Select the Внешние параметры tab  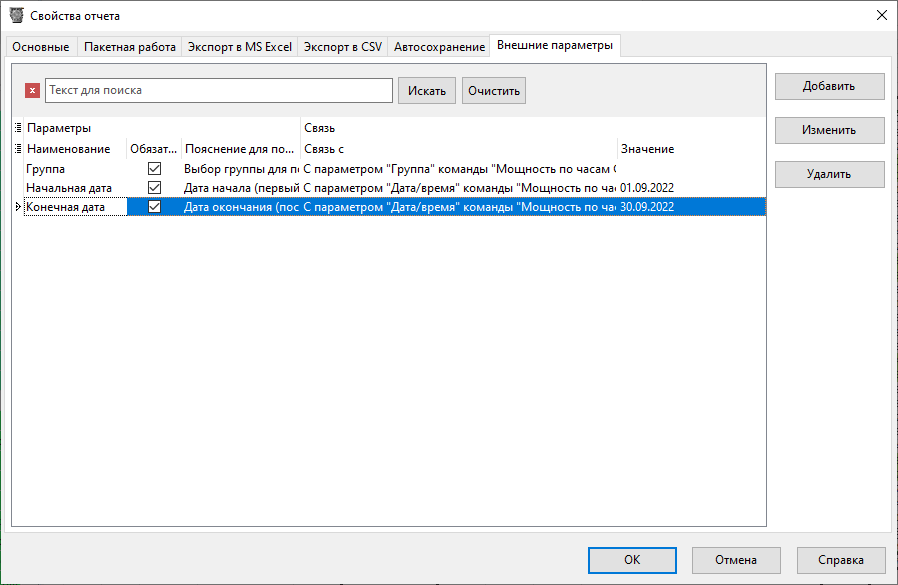coord(555,45)
